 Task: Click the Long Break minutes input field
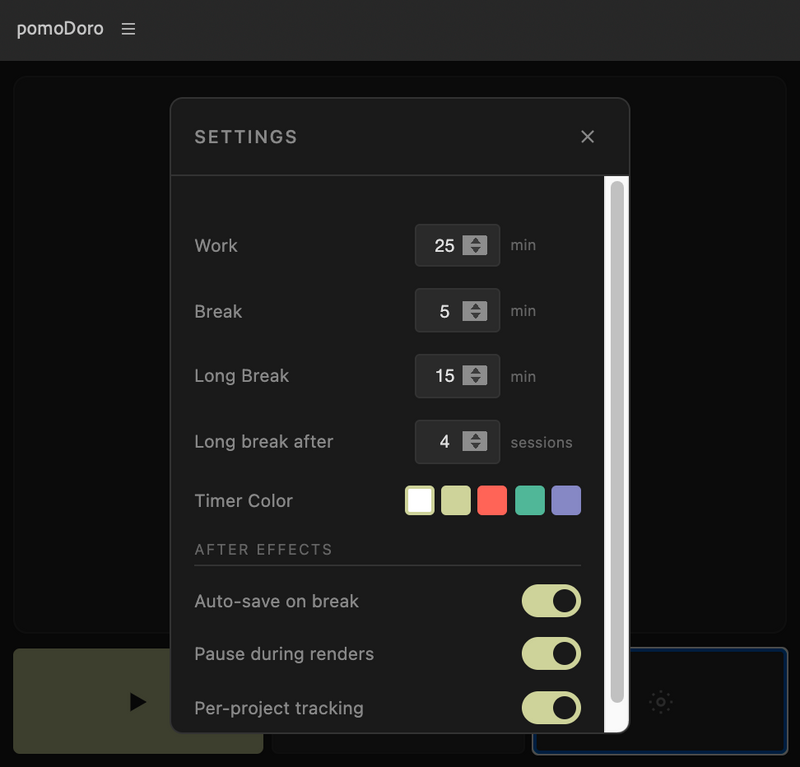point(457,376)
